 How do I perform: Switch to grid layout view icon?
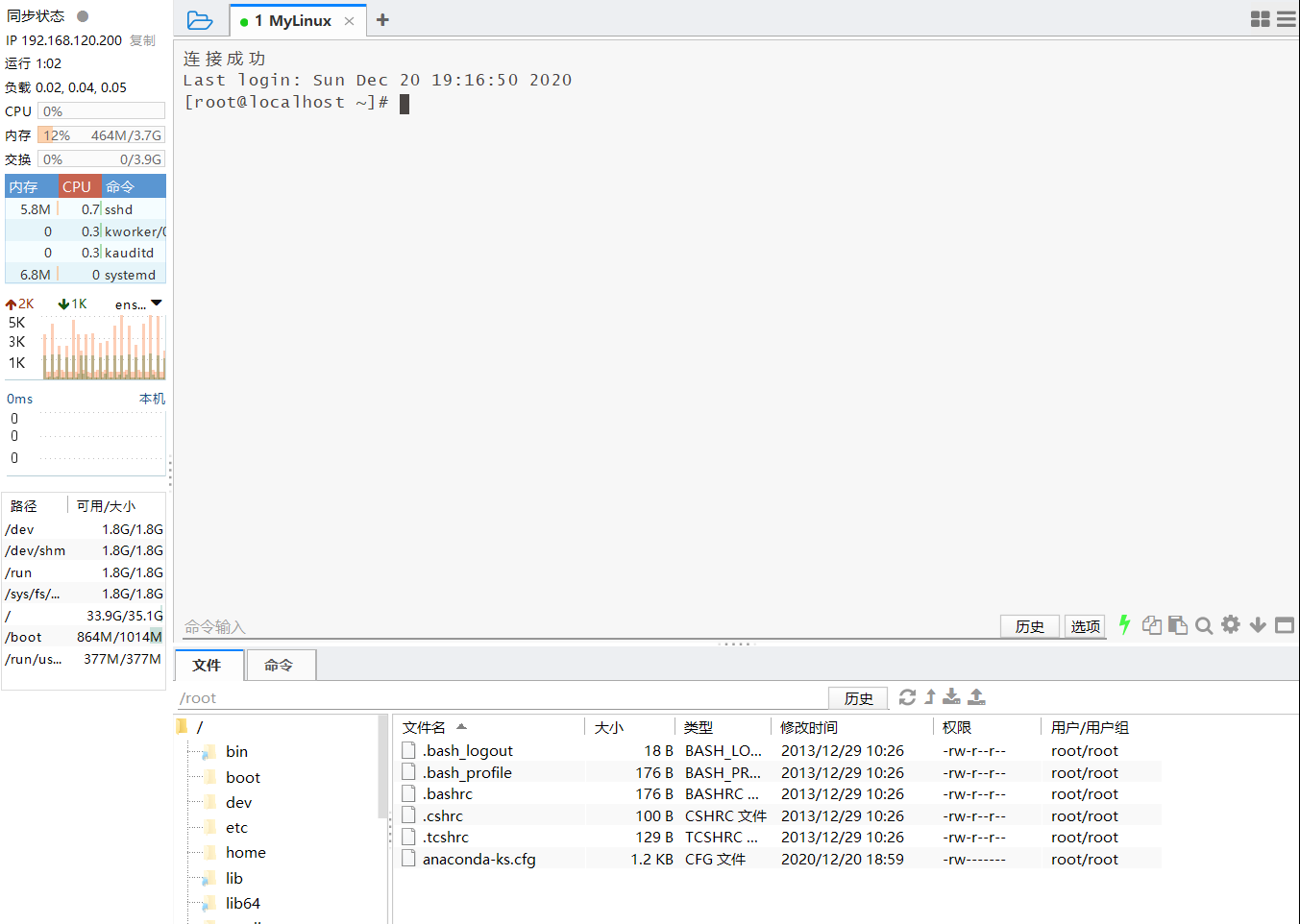[1261, 19]
